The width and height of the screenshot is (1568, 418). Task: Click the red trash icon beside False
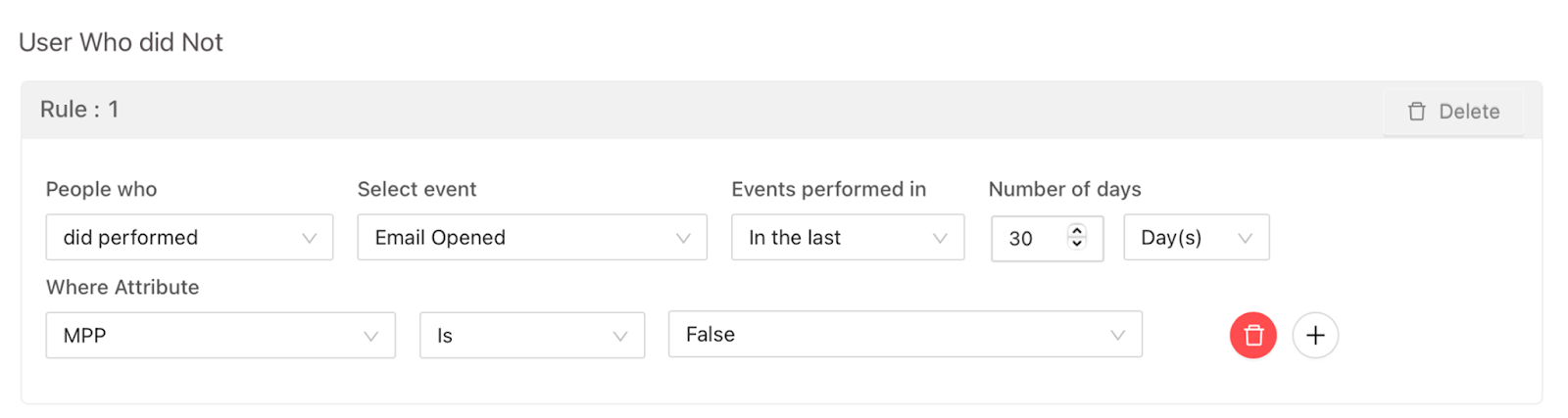(x=1252, y=336)
